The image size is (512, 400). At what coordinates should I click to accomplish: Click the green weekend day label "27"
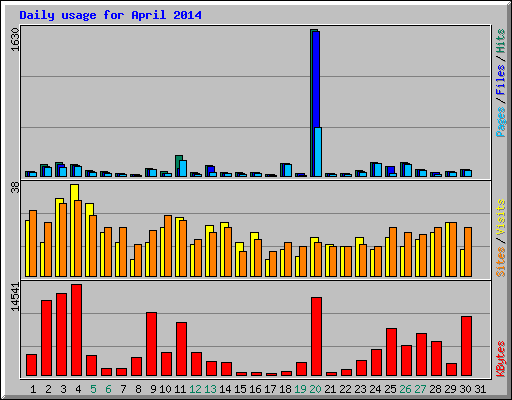click(420, 389)
